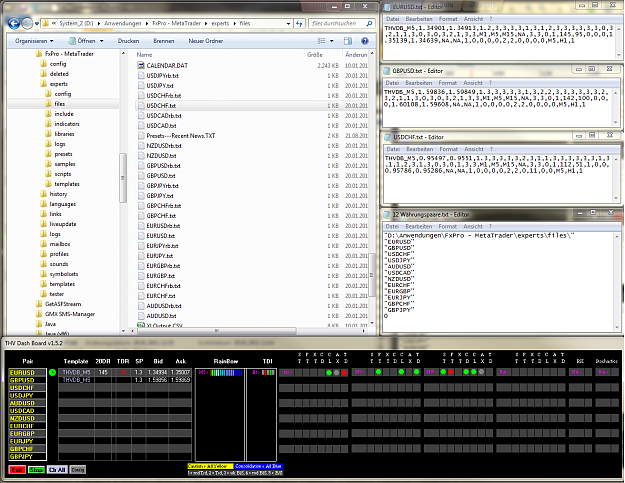
Task: Click the notepad icon in EURUSD.txt title bar
Action: (x=386, y=7)
